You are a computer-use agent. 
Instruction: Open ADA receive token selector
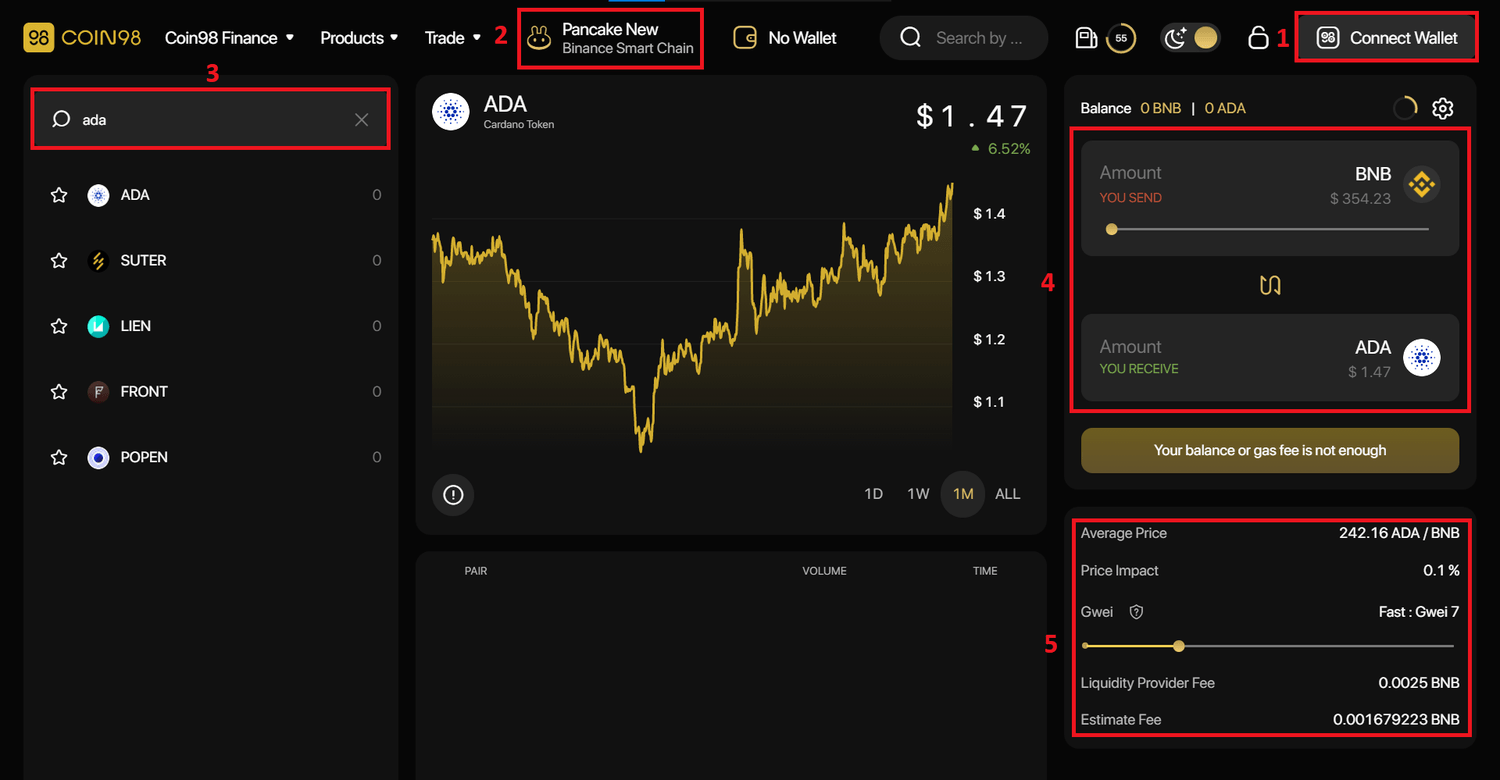coord(1394,357)
